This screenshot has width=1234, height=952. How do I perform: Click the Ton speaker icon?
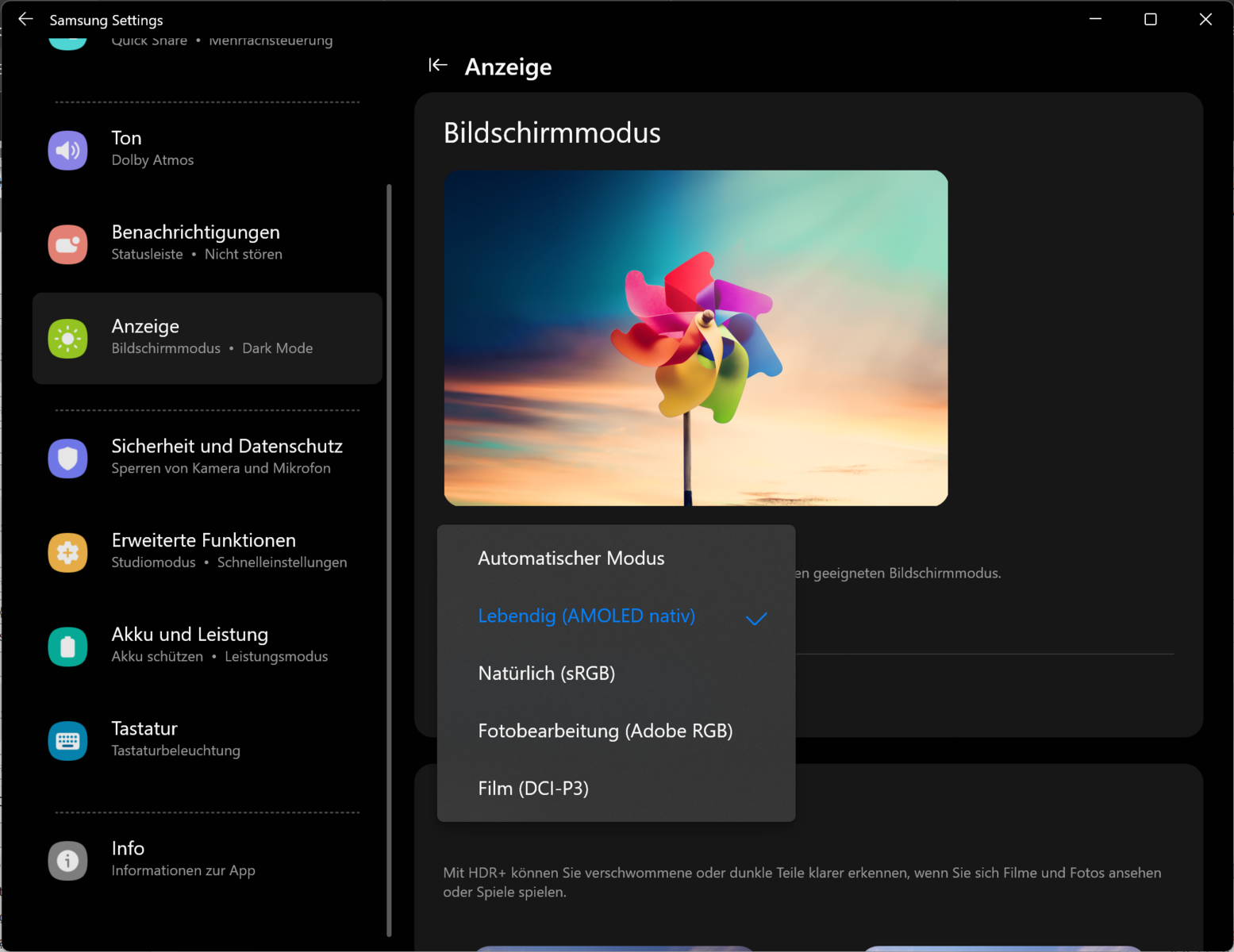[67, 150]
